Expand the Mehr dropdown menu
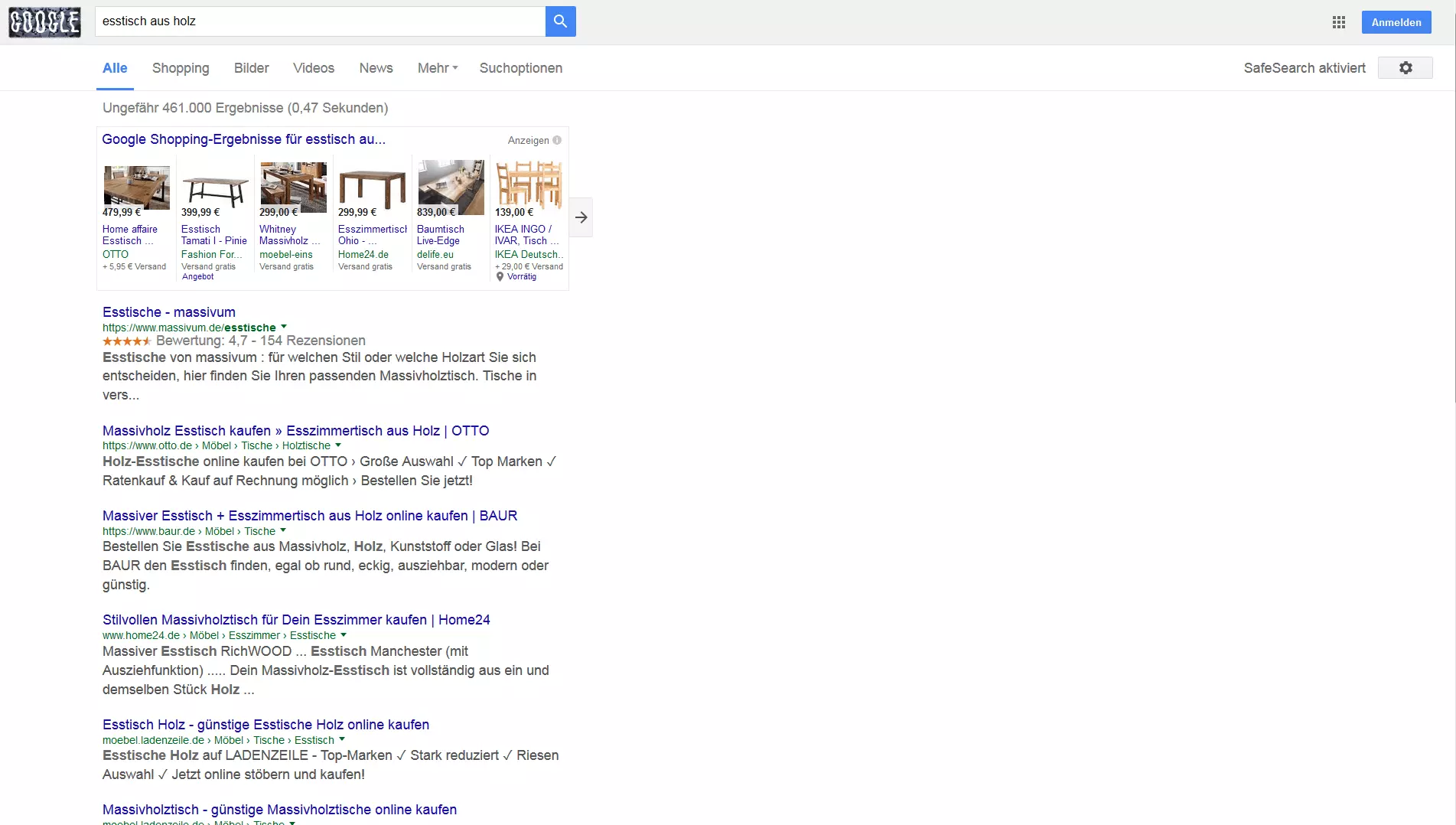 click(x=438, y=68)
